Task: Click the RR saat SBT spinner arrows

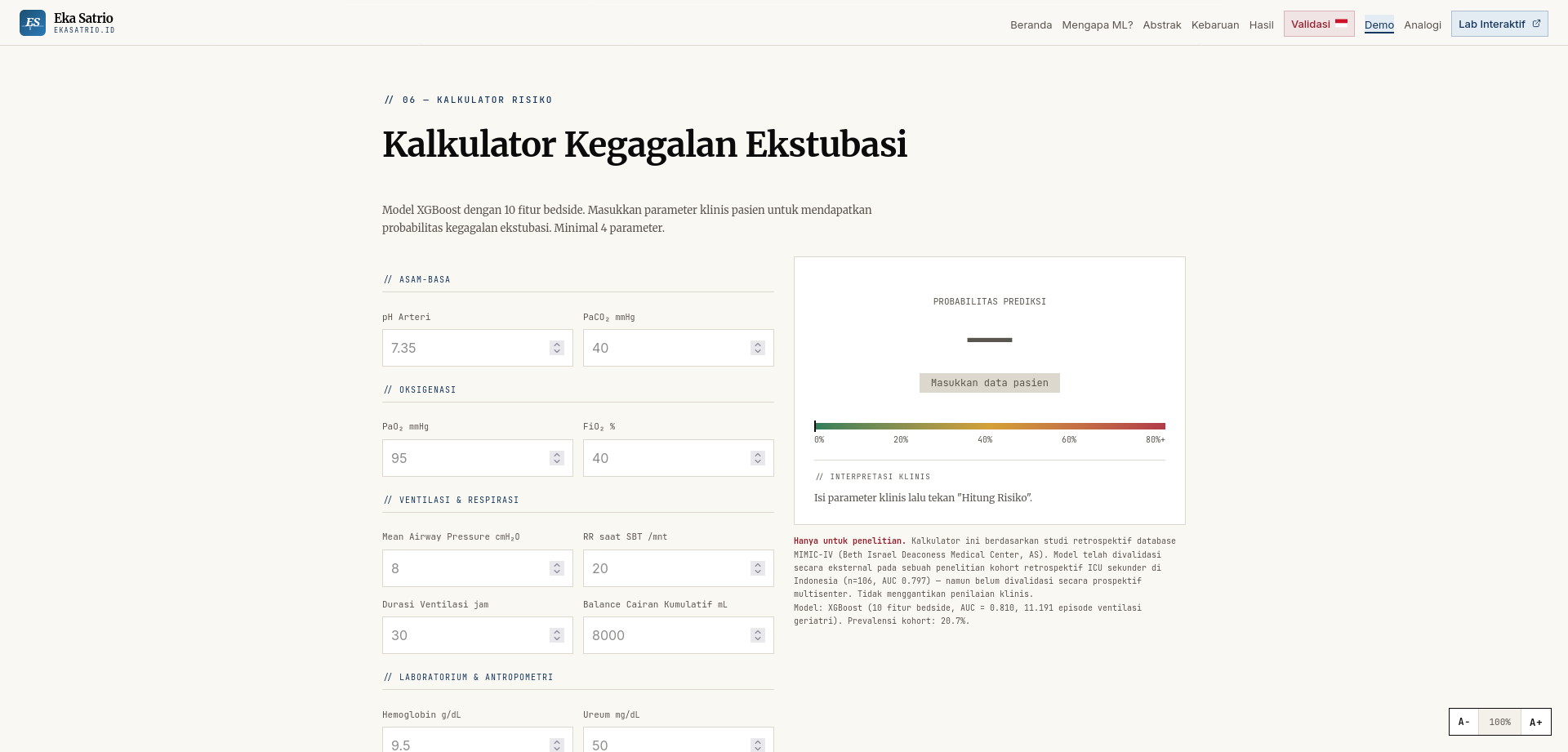Action: point(758,568)
